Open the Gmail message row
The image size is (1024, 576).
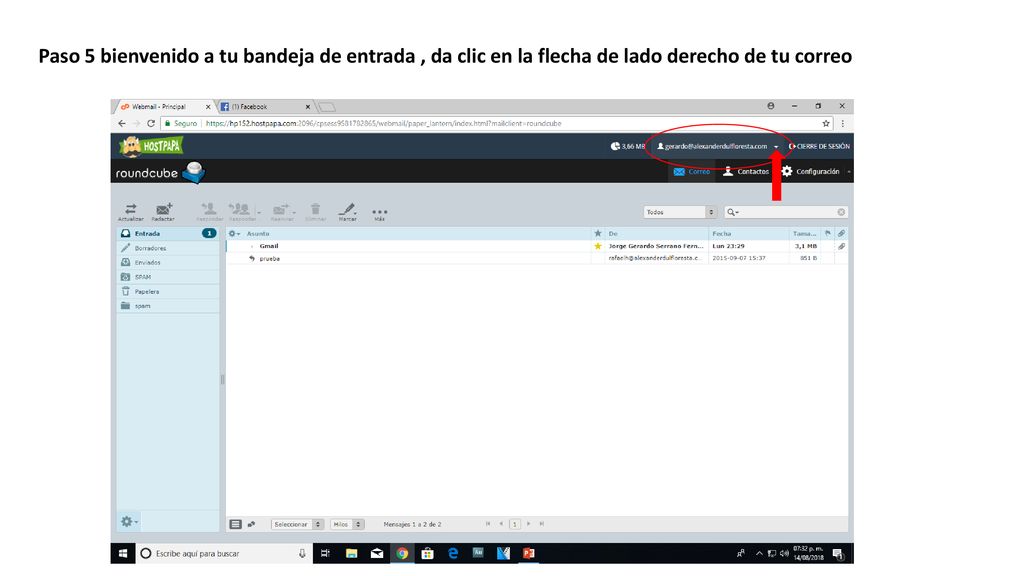click(537, 246)
